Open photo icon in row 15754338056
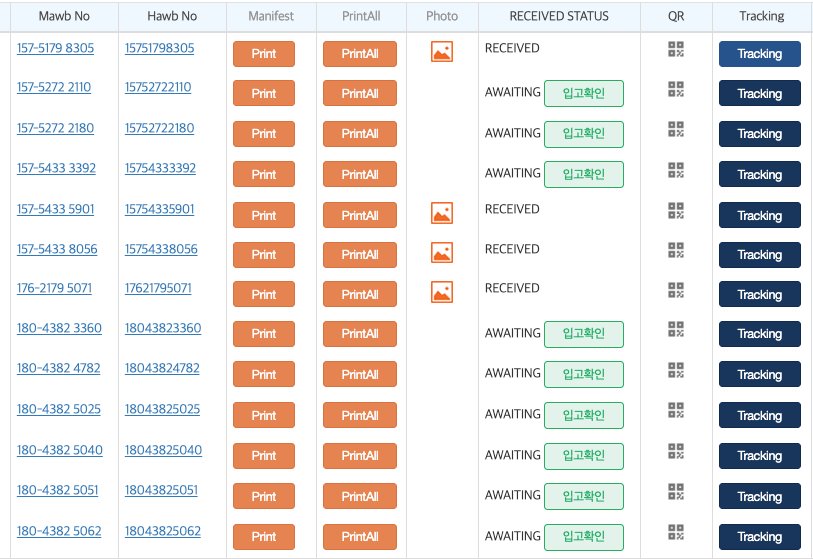 click(x=442, y=252)
